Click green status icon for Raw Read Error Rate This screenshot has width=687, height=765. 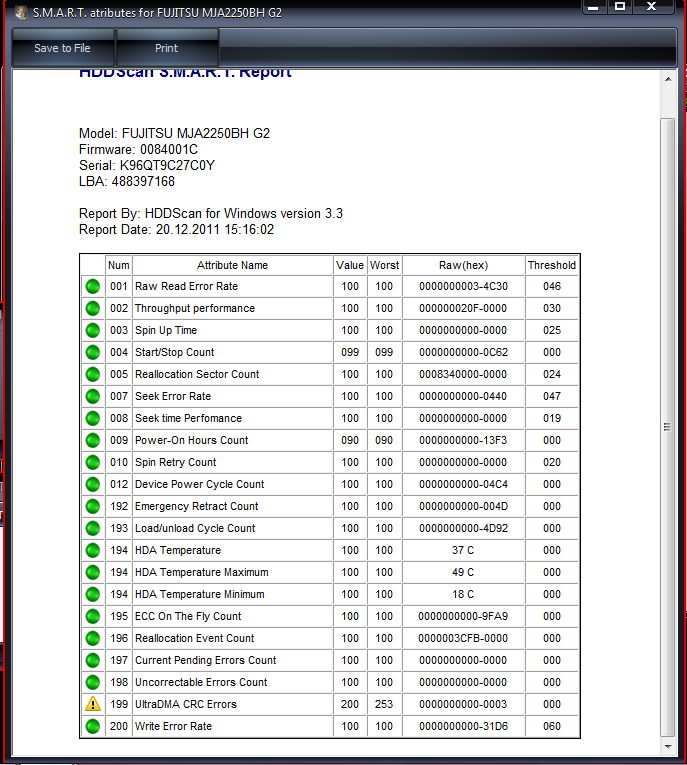pos(93,286)
